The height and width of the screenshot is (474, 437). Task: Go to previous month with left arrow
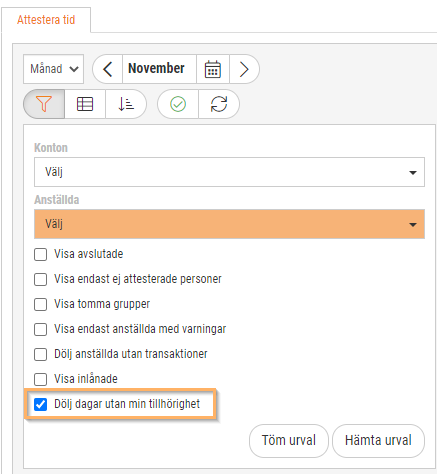107,69
